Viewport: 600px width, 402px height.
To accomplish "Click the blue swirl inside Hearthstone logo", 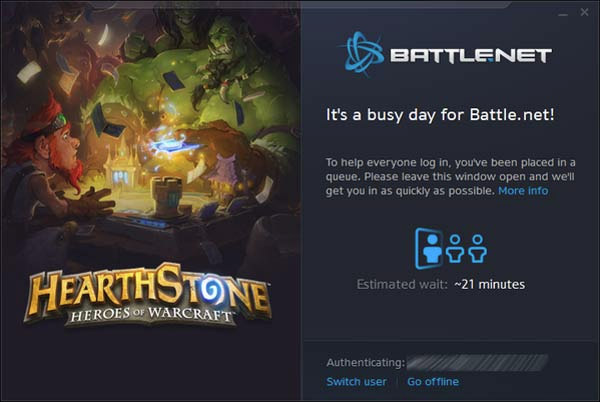I will [x=209, y=290].
